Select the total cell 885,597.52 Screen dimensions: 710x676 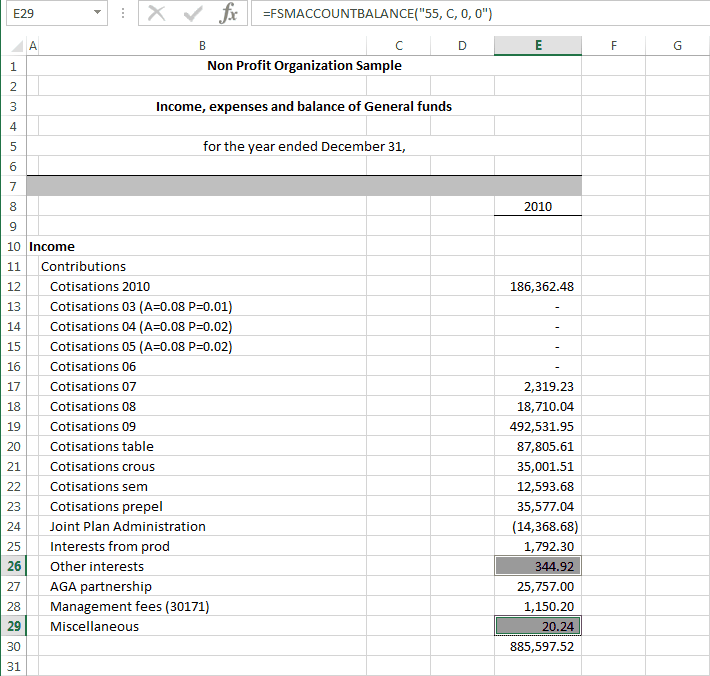coord(538,646)
